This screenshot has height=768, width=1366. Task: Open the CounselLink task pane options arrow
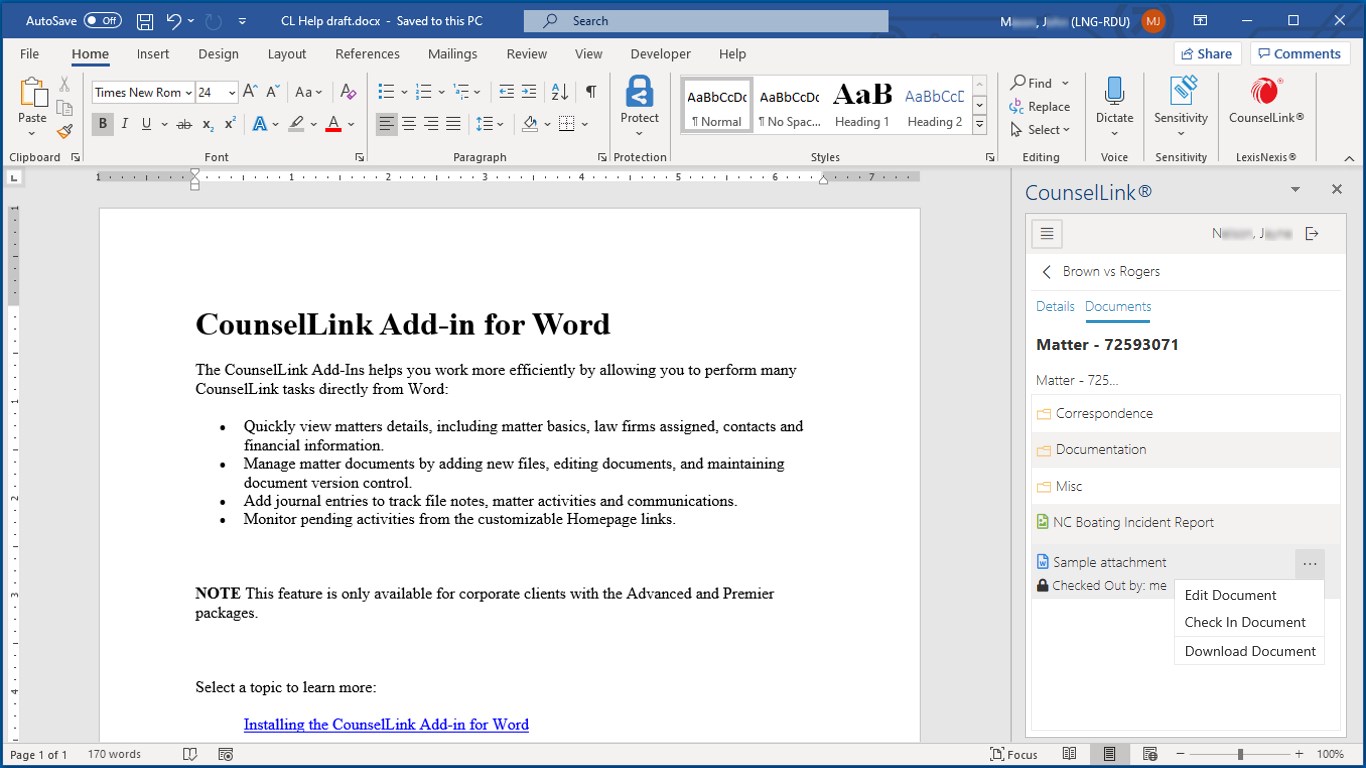(x=1295, y=190)
